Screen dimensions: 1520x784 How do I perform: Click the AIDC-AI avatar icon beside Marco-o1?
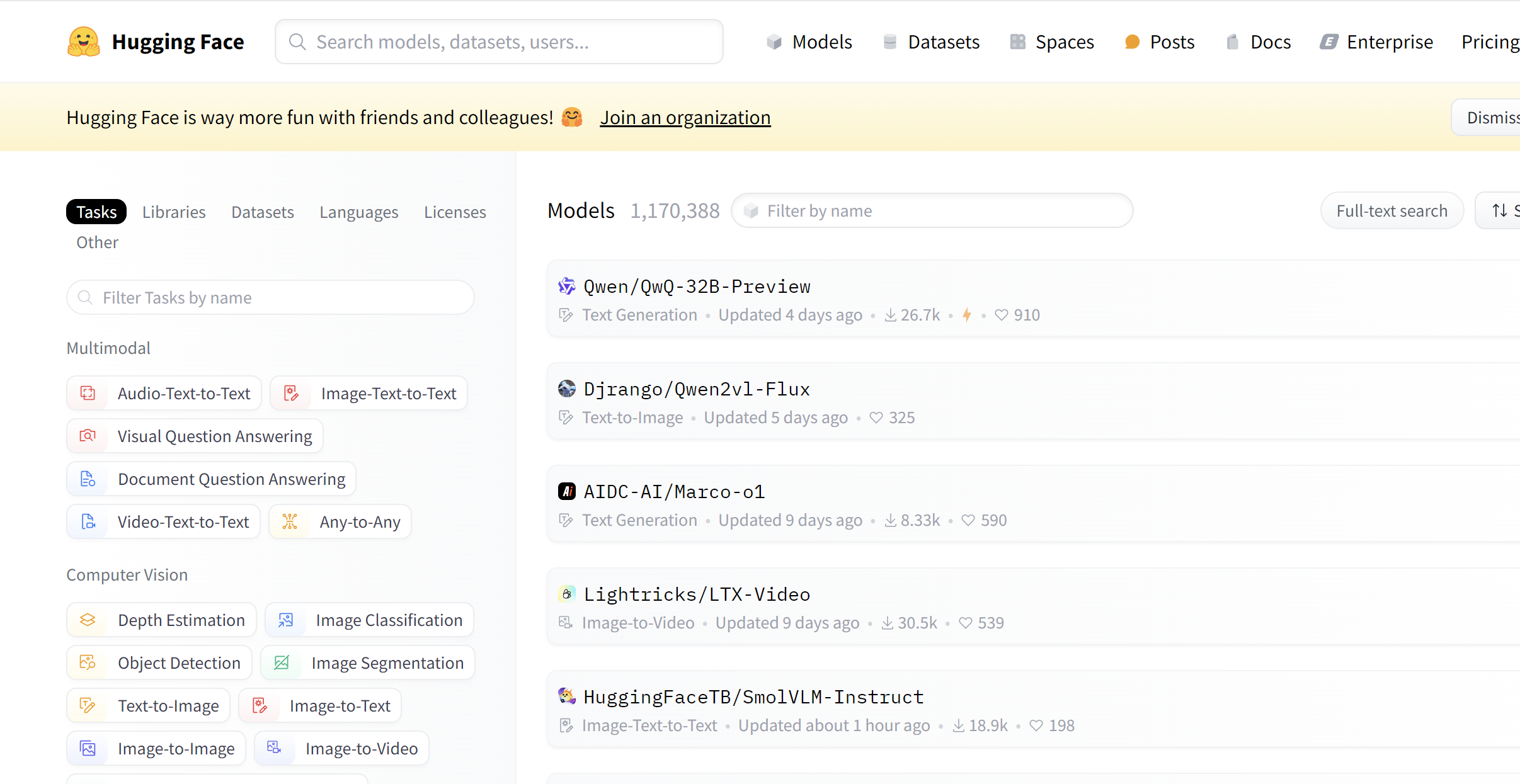[566, 491]
